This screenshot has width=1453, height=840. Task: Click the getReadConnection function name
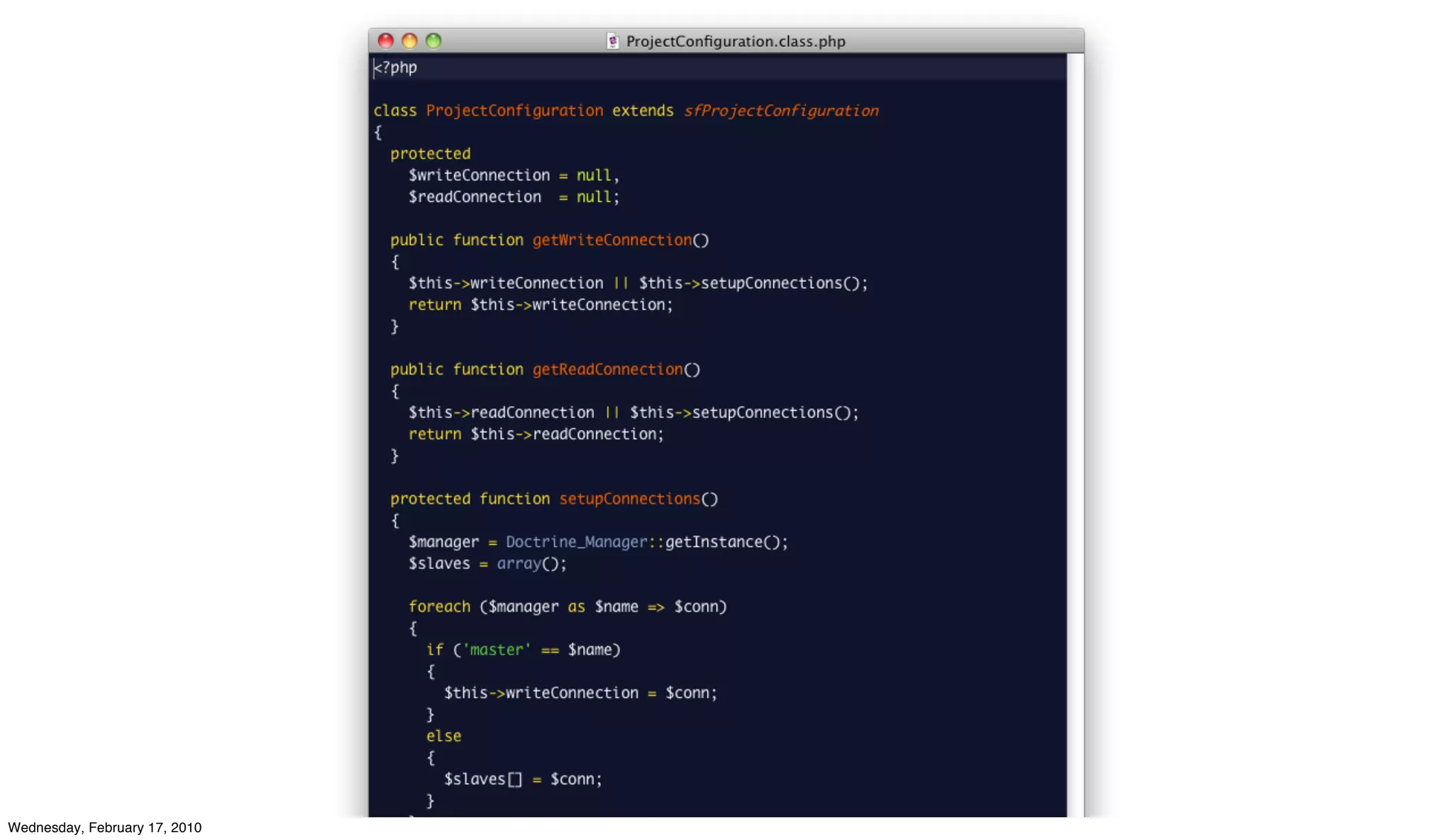click(x=607, y=370)
